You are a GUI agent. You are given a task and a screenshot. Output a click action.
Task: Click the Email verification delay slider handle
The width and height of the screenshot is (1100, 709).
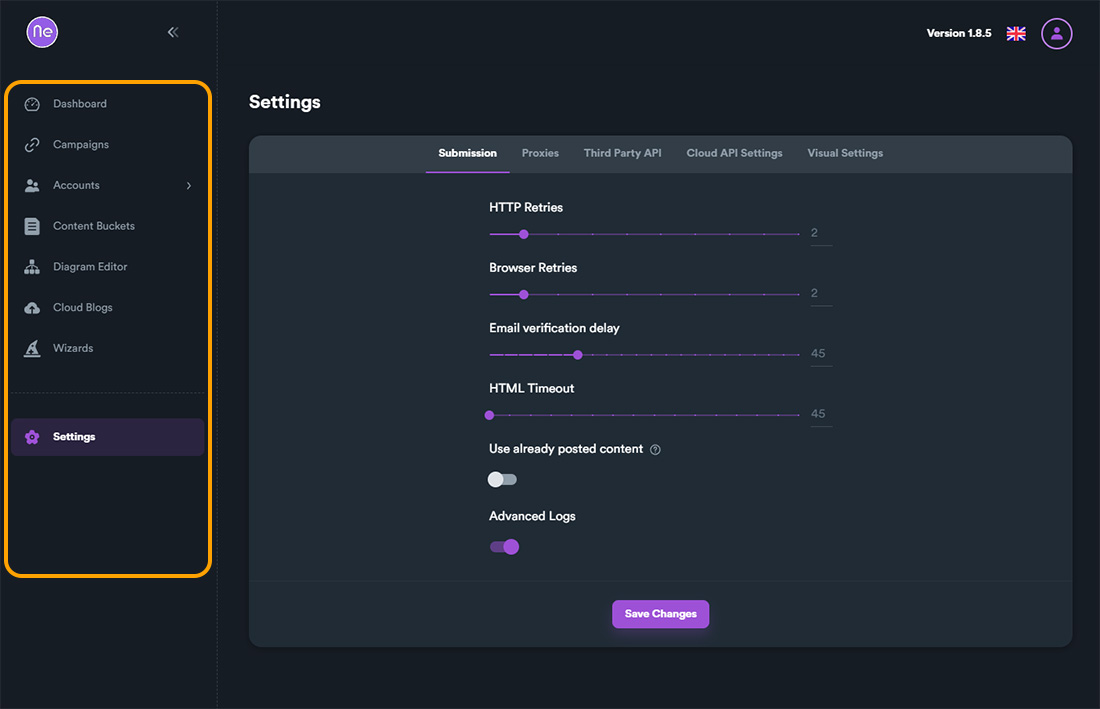click(x=578, y=355)
